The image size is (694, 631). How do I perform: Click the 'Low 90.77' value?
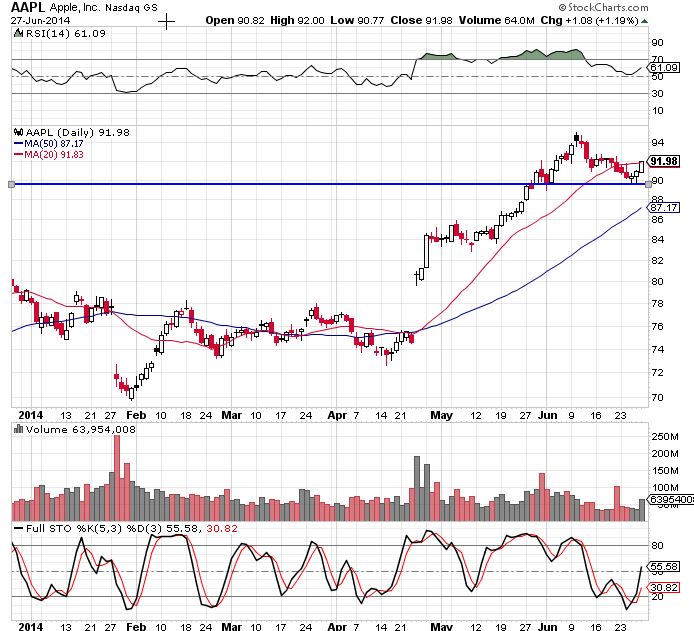(x=357, y=20)
